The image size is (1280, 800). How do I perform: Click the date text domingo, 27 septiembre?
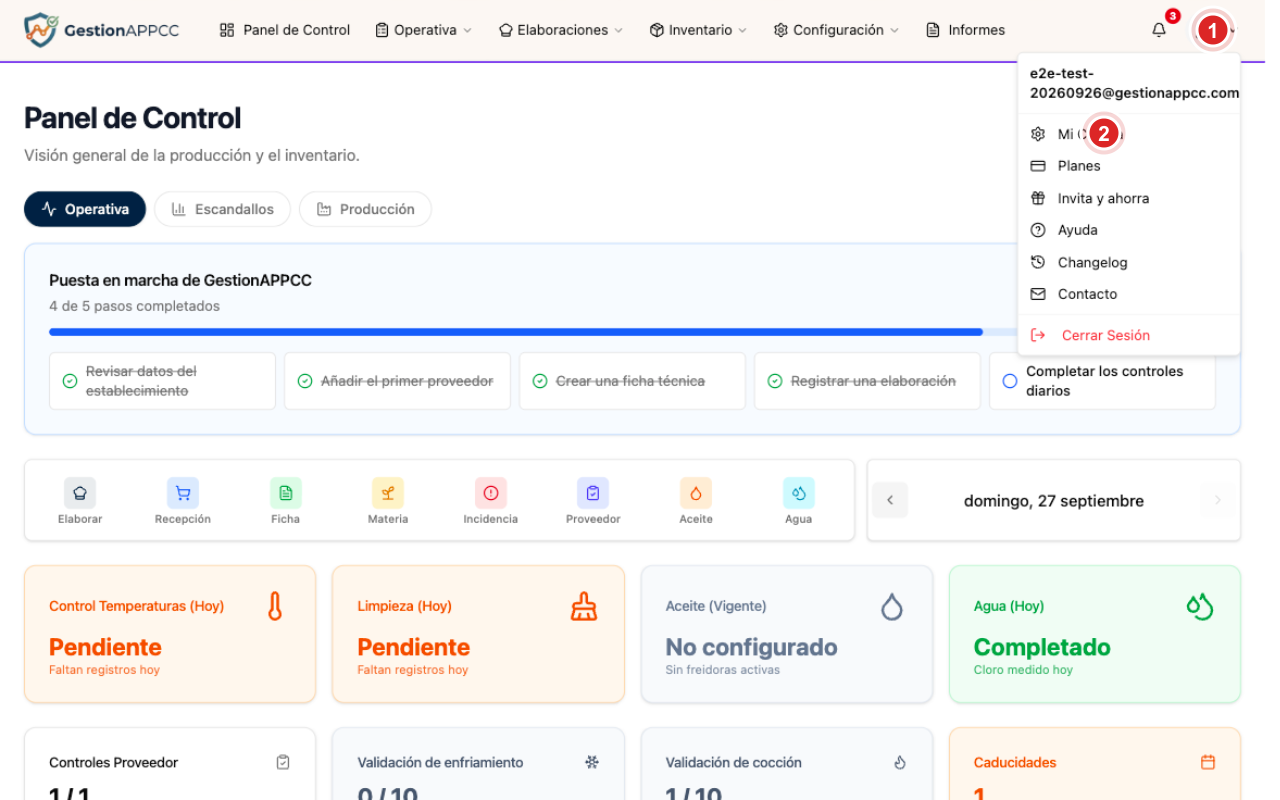pos(1054,501)
